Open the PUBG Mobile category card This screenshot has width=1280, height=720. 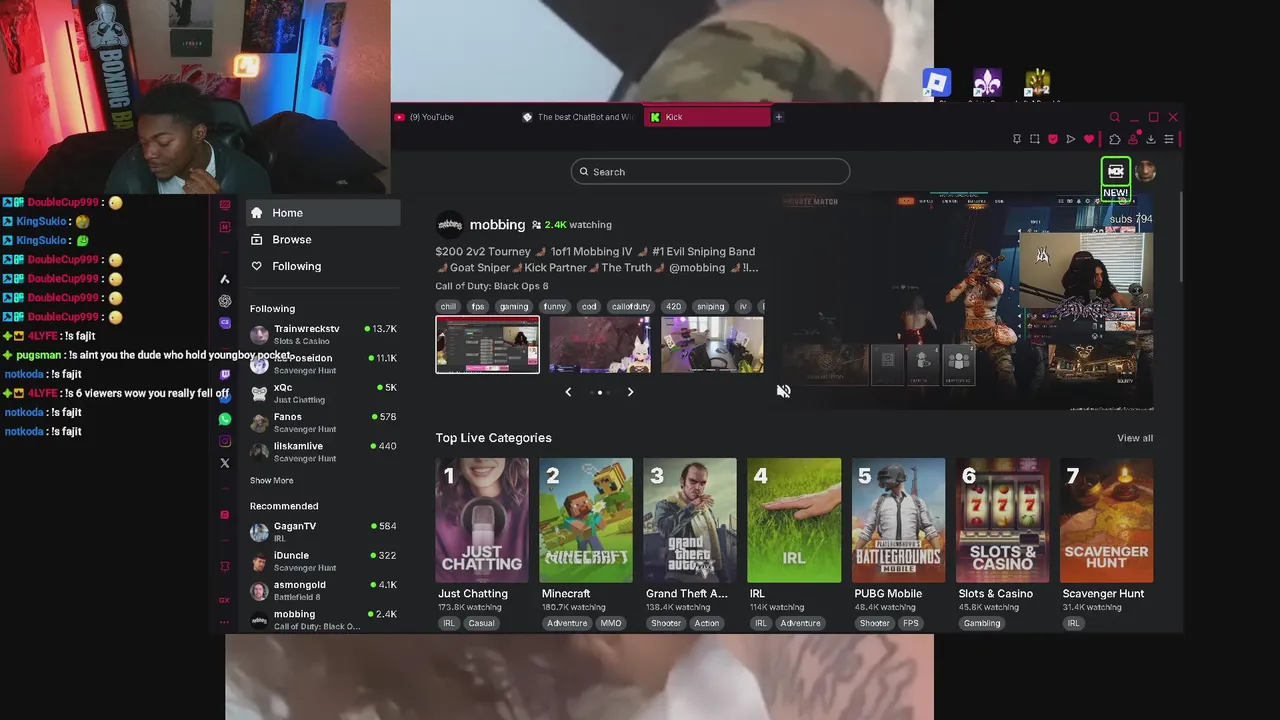click(x=898, y=520)
